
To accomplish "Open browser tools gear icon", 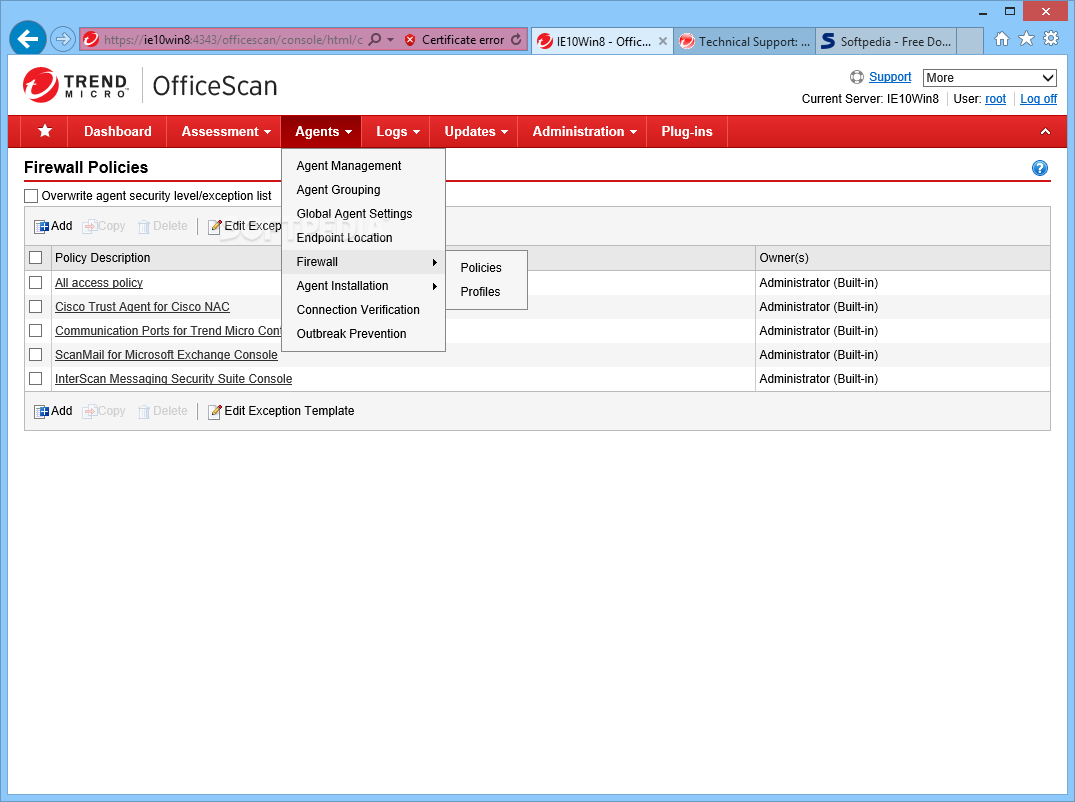I will point(1050,39).
